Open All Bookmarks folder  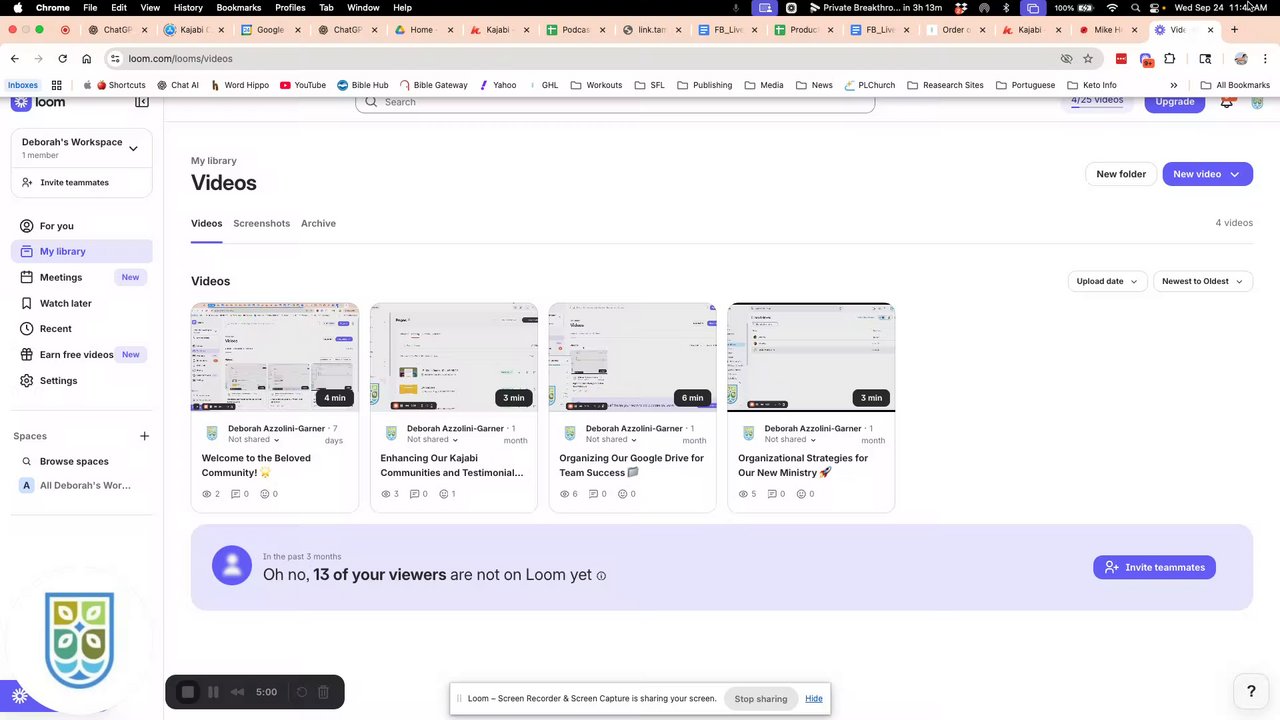pos(1235,85)
